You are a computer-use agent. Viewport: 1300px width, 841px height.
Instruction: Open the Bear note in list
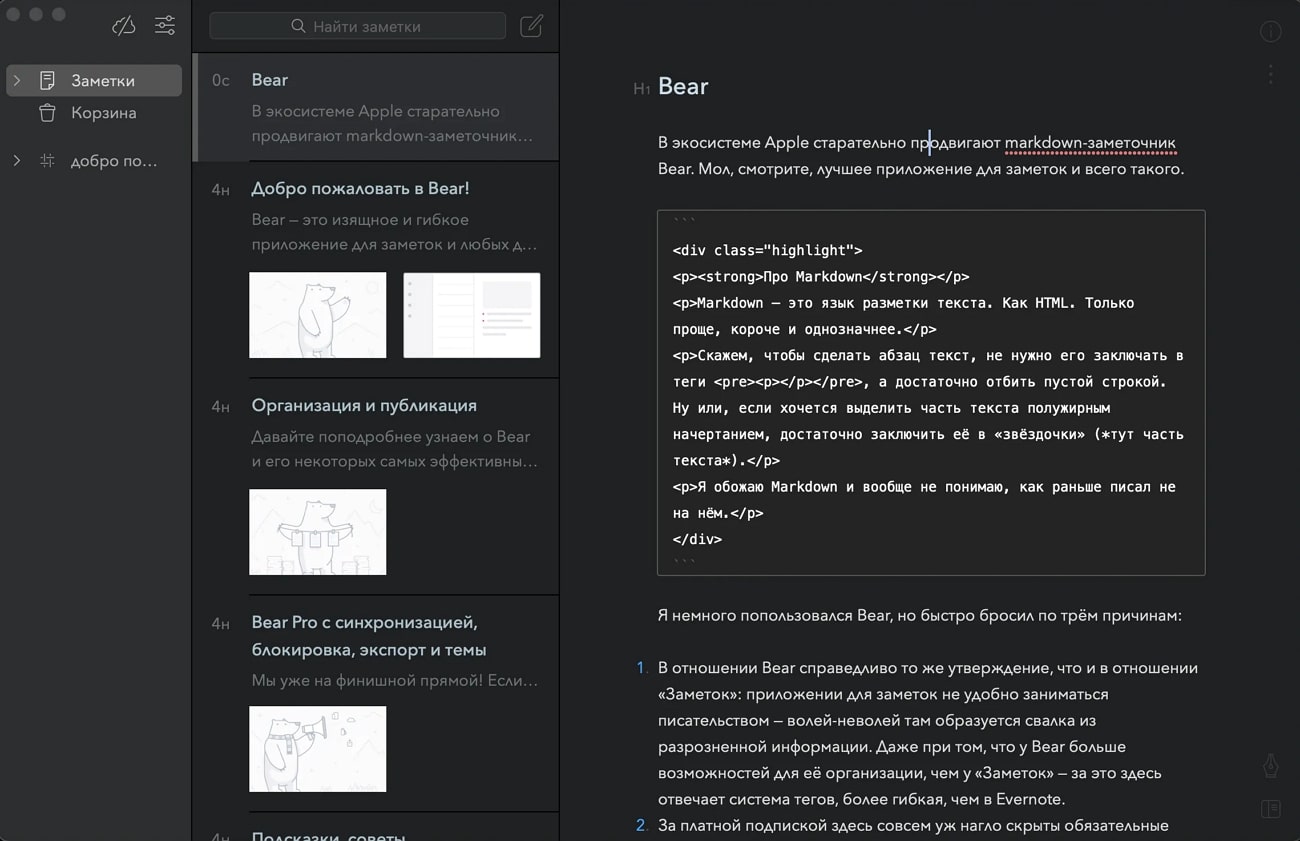click(x=376, y=107)
